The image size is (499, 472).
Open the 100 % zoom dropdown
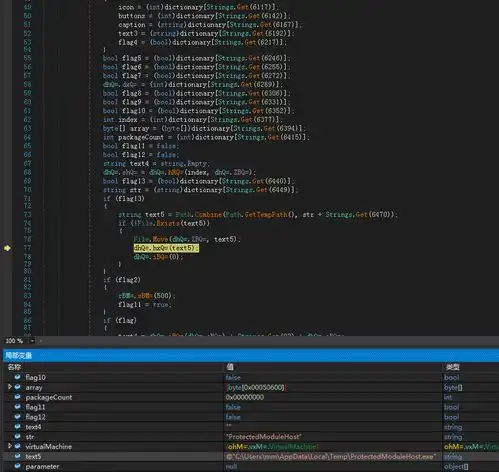click(32, 341)
